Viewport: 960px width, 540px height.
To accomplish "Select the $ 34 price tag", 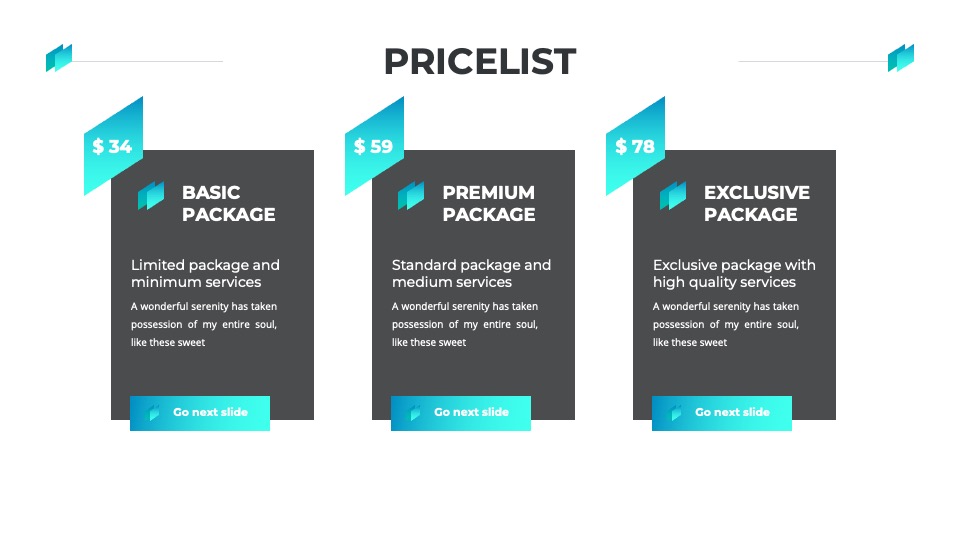I will [113, 146].
